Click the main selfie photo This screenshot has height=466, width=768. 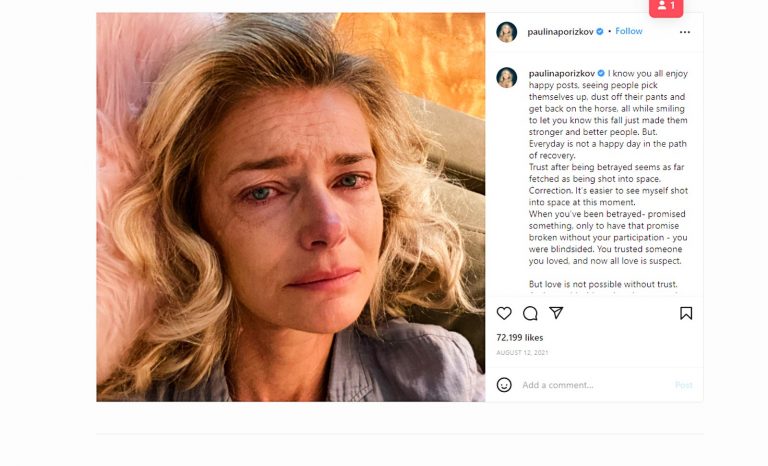(290, 207)
